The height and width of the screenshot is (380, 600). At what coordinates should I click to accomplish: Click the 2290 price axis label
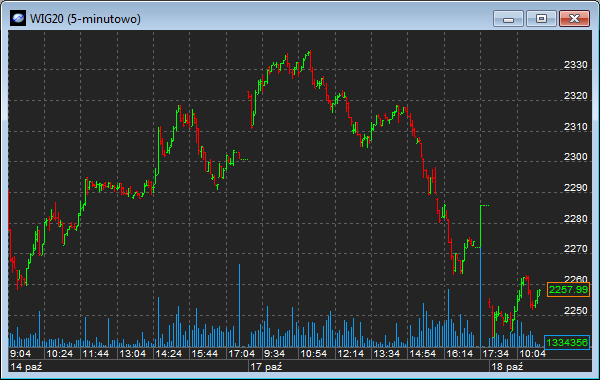576,188
